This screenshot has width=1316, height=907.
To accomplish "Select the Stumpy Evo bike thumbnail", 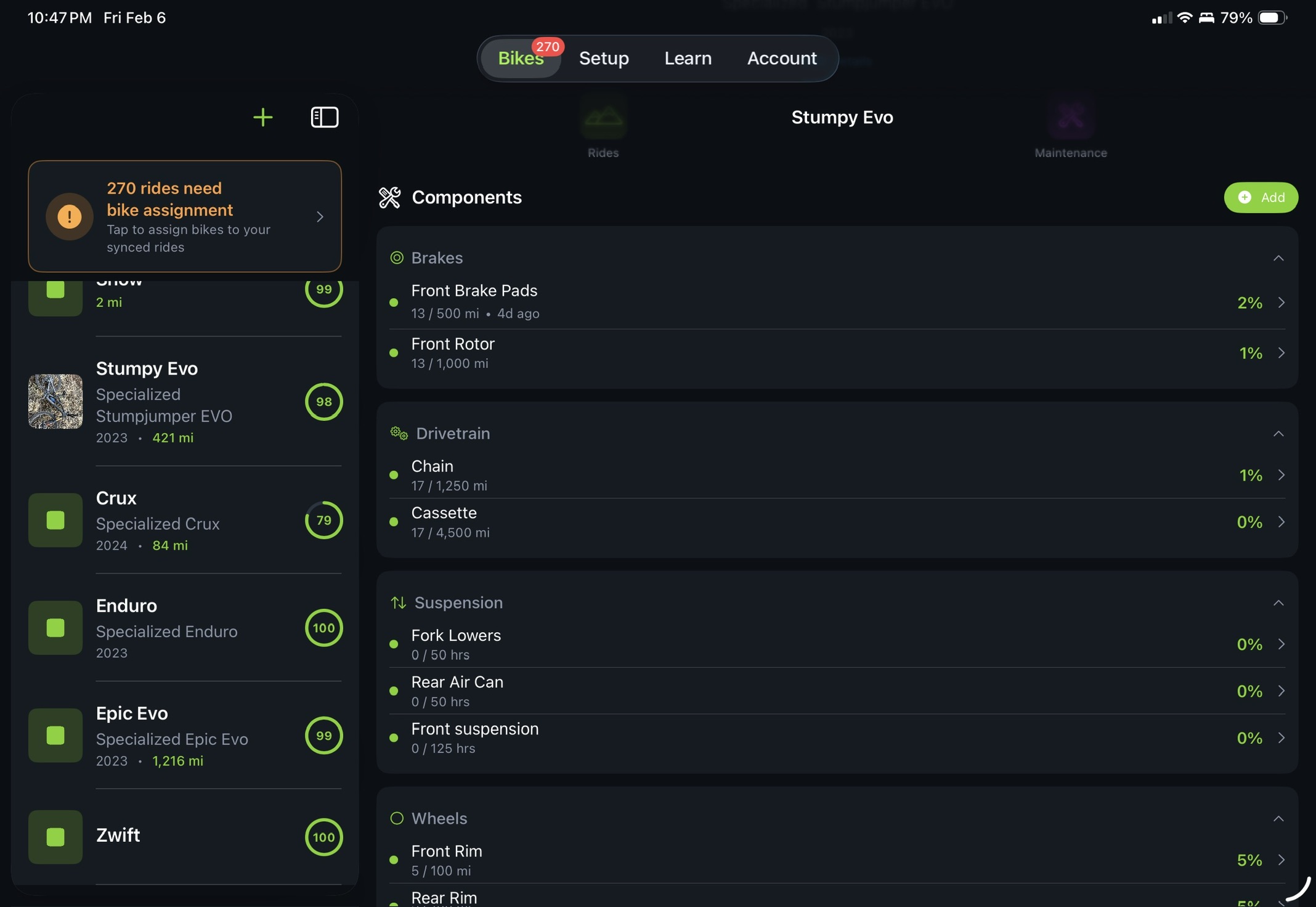I will (x=55, y=402).
